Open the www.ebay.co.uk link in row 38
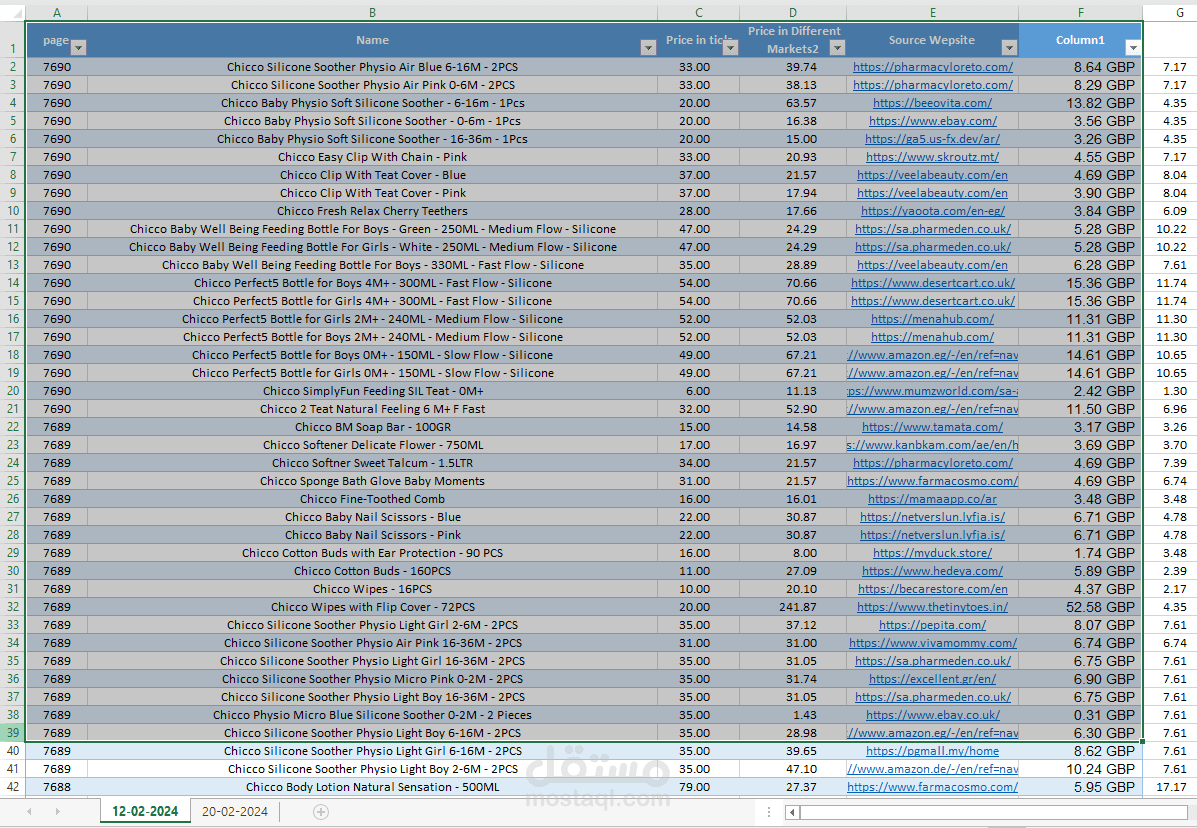 933,715
